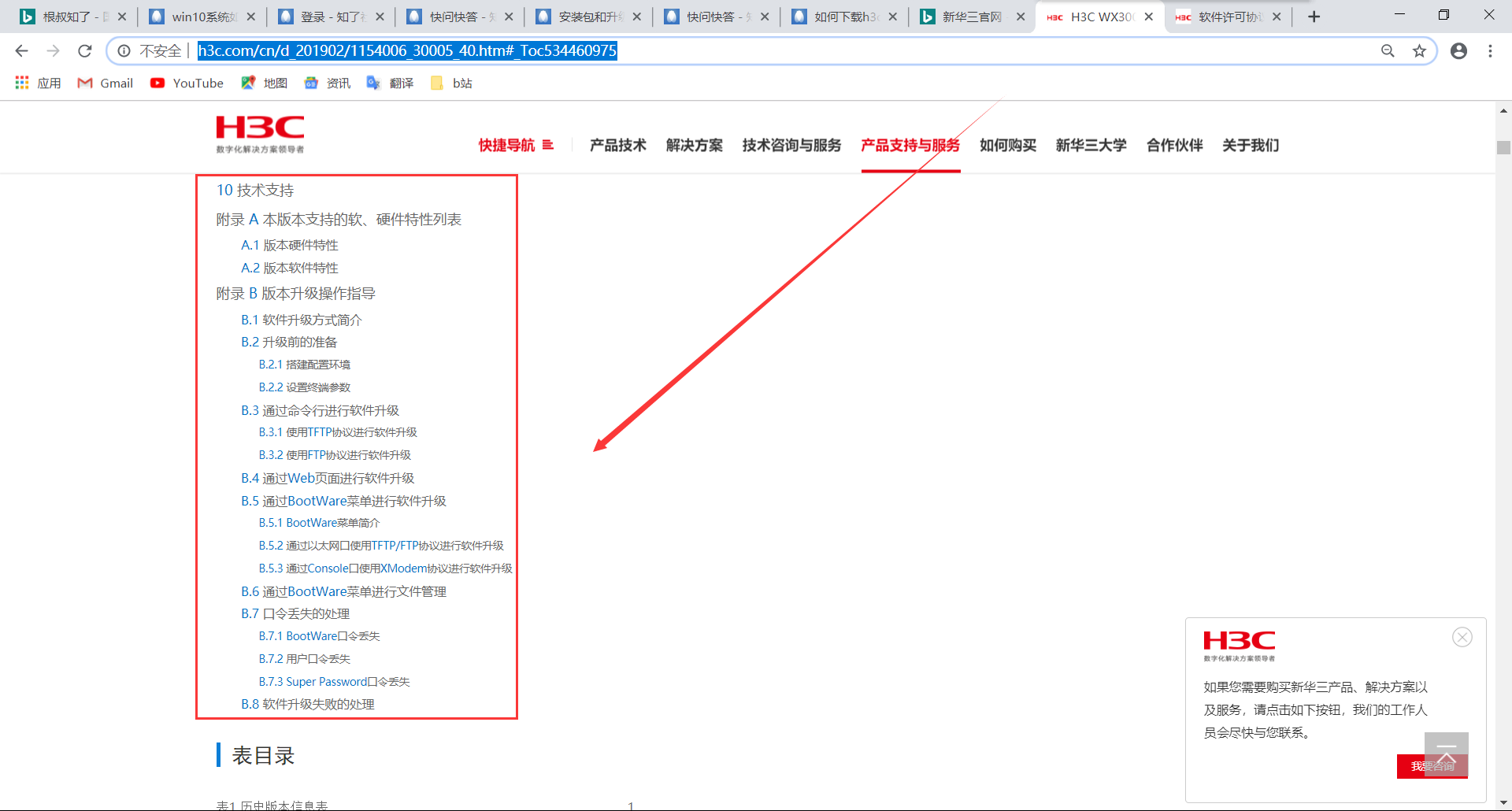The height and width of the screenshot is (811, 1512).
Task: Open the b站 bookmark folder
Action: coord(451,83)
